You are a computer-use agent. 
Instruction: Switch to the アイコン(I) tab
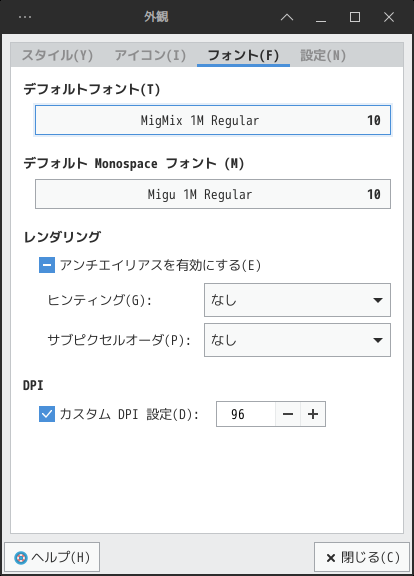pyautogui.click(x=150, y=55)
